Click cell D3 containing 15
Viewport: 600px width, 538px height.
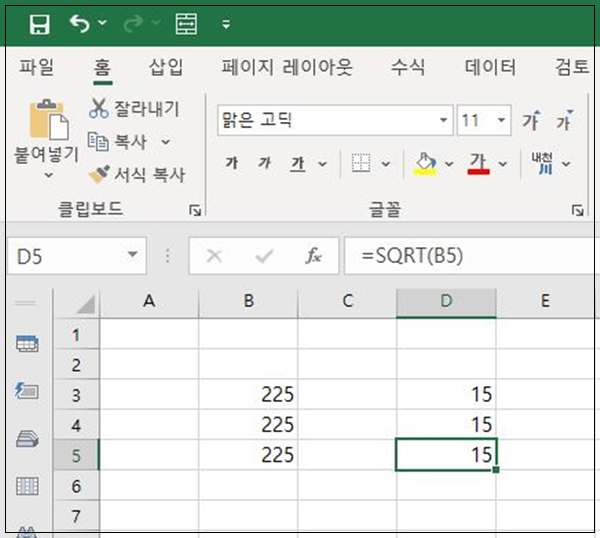(446, 395)
